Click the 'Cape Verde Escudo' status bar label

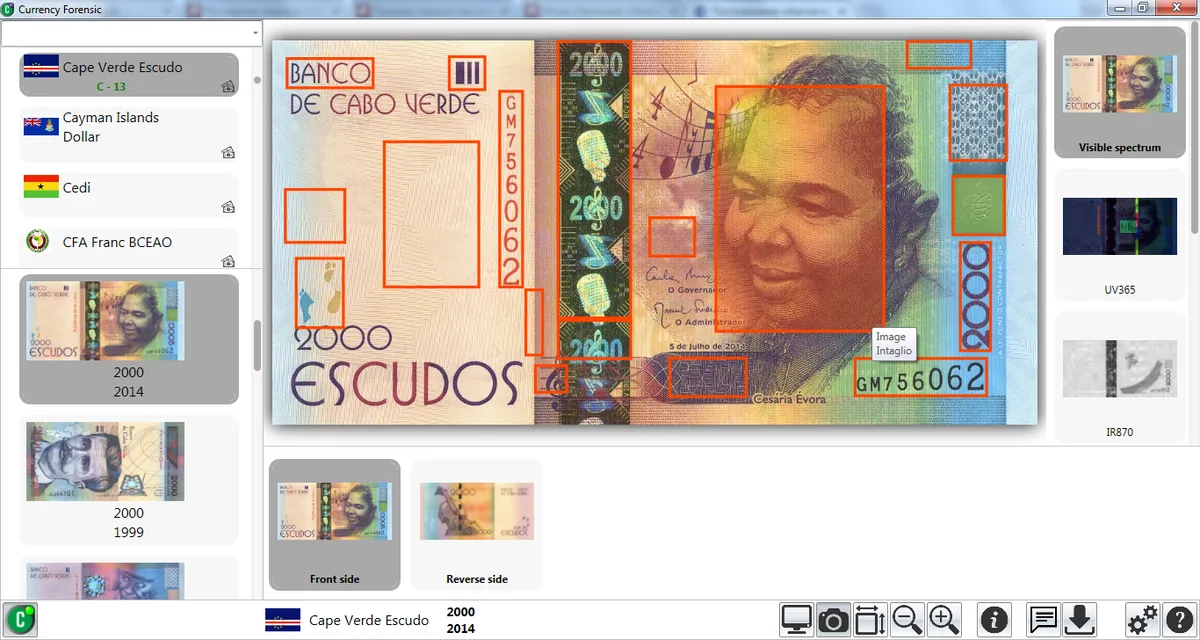point(369,620)
